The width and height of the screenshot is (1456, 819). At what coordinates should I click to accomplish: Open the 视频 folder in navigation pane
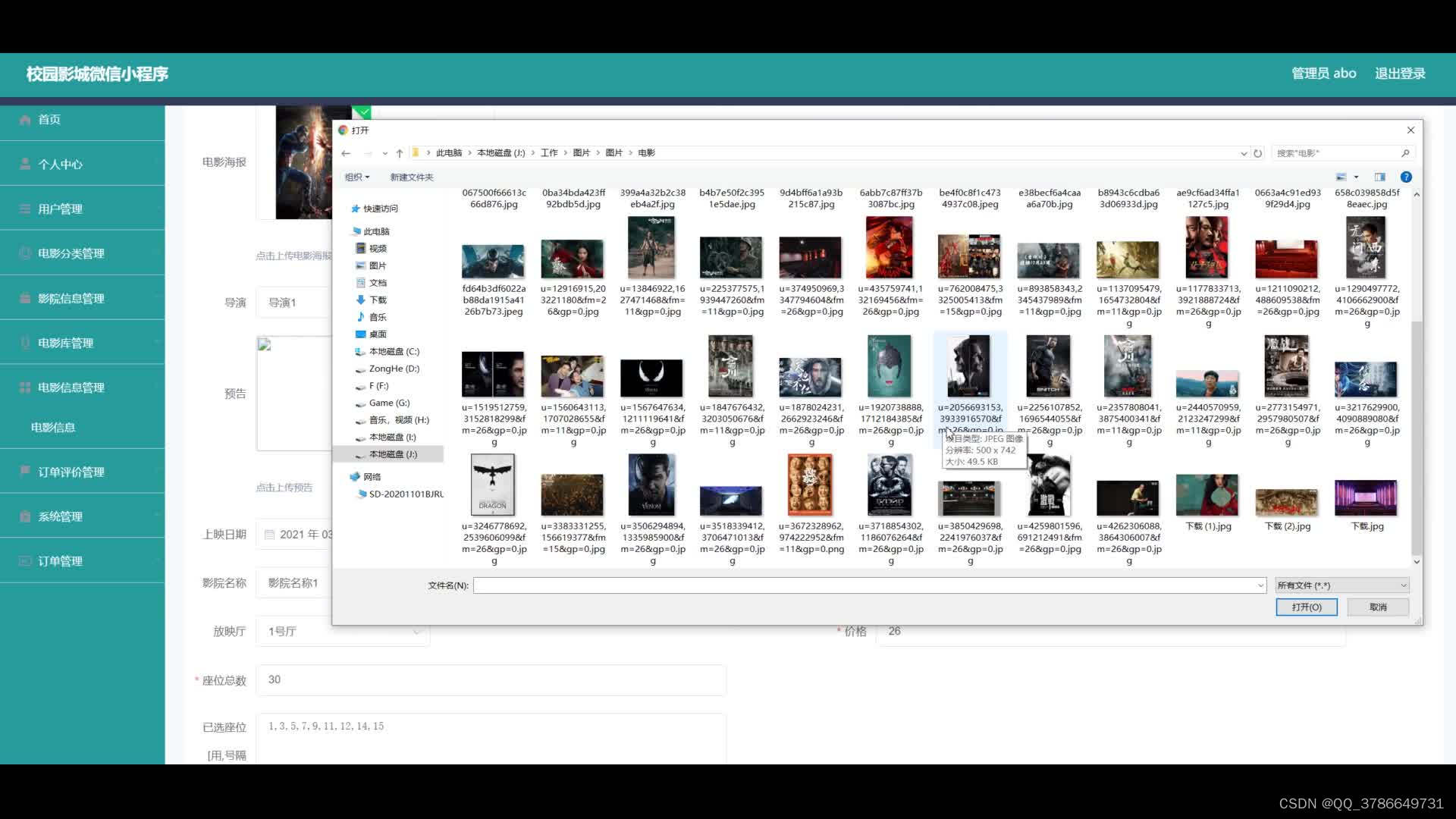click(372, 249)
